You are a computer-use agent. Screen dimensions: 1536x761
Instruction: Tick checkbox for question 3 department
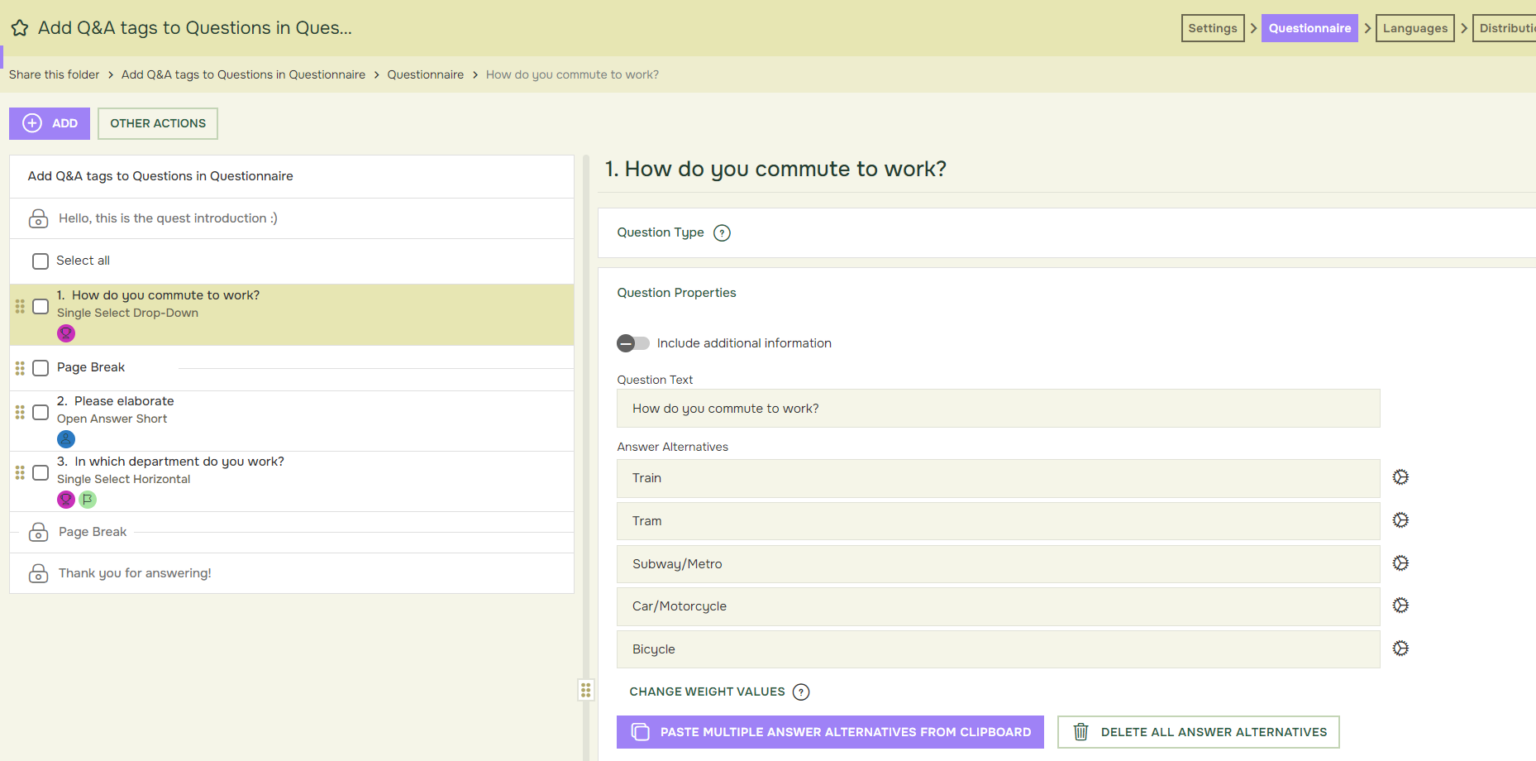click(x=40, y=472)
